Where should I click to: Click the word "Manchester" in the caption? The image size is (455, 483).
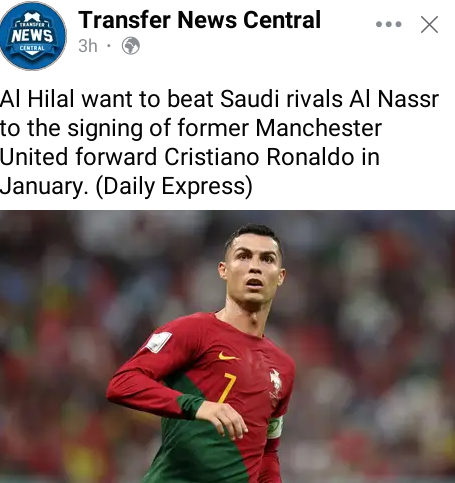coord(319,128)
